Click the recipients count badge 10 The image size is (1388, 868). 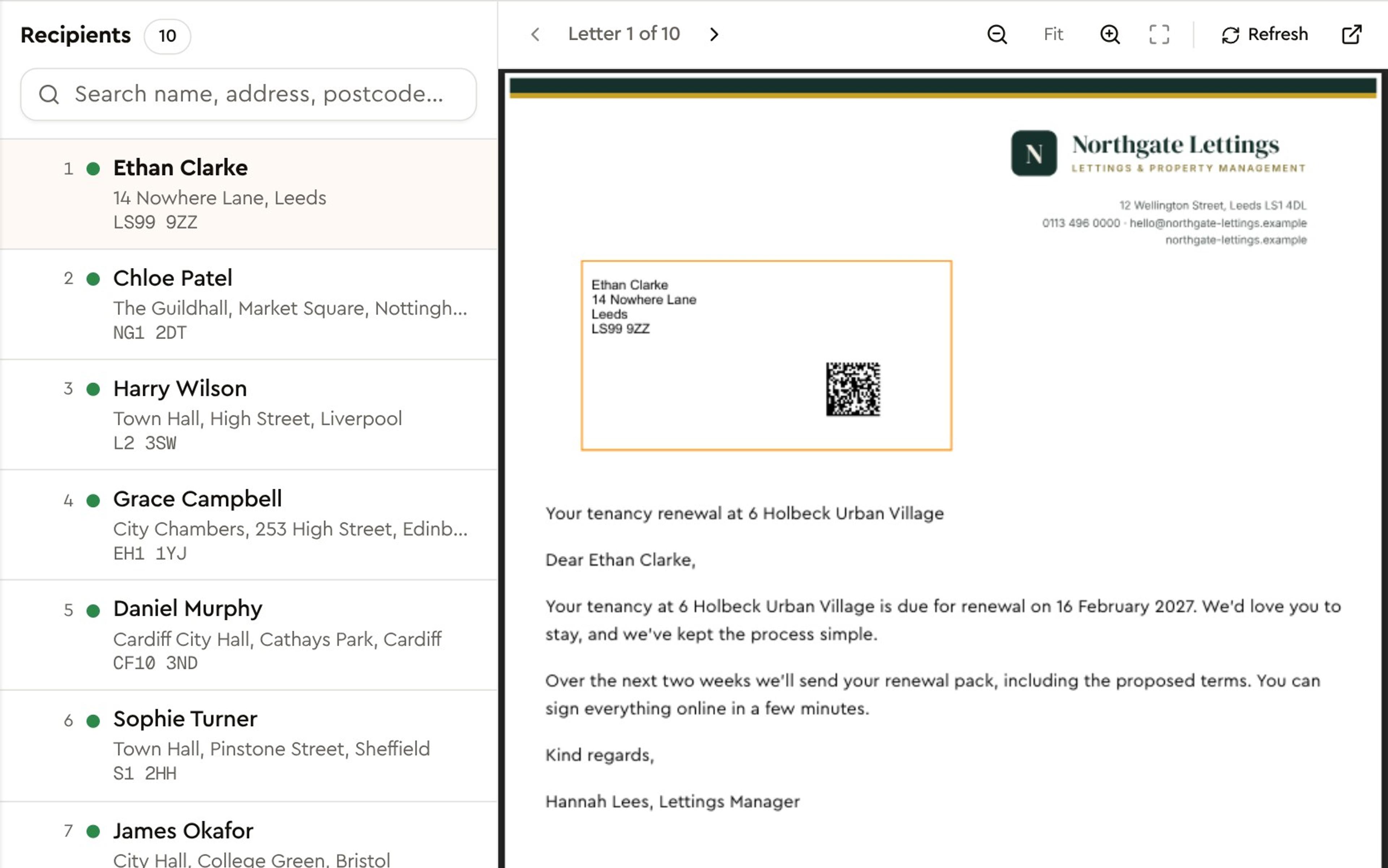167,35
